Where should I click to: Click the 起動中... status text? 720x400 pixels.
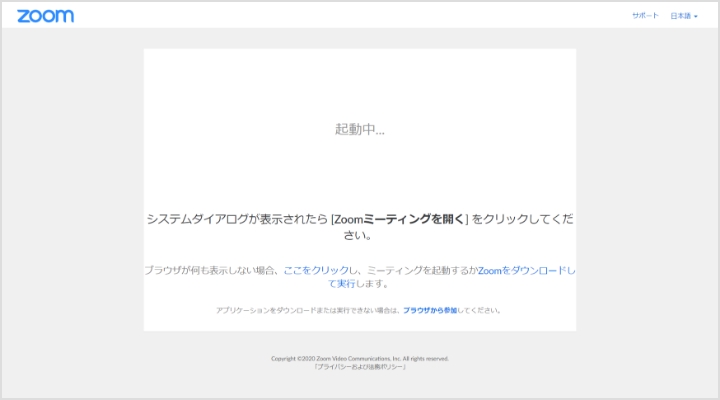click(x=360, y=130)
